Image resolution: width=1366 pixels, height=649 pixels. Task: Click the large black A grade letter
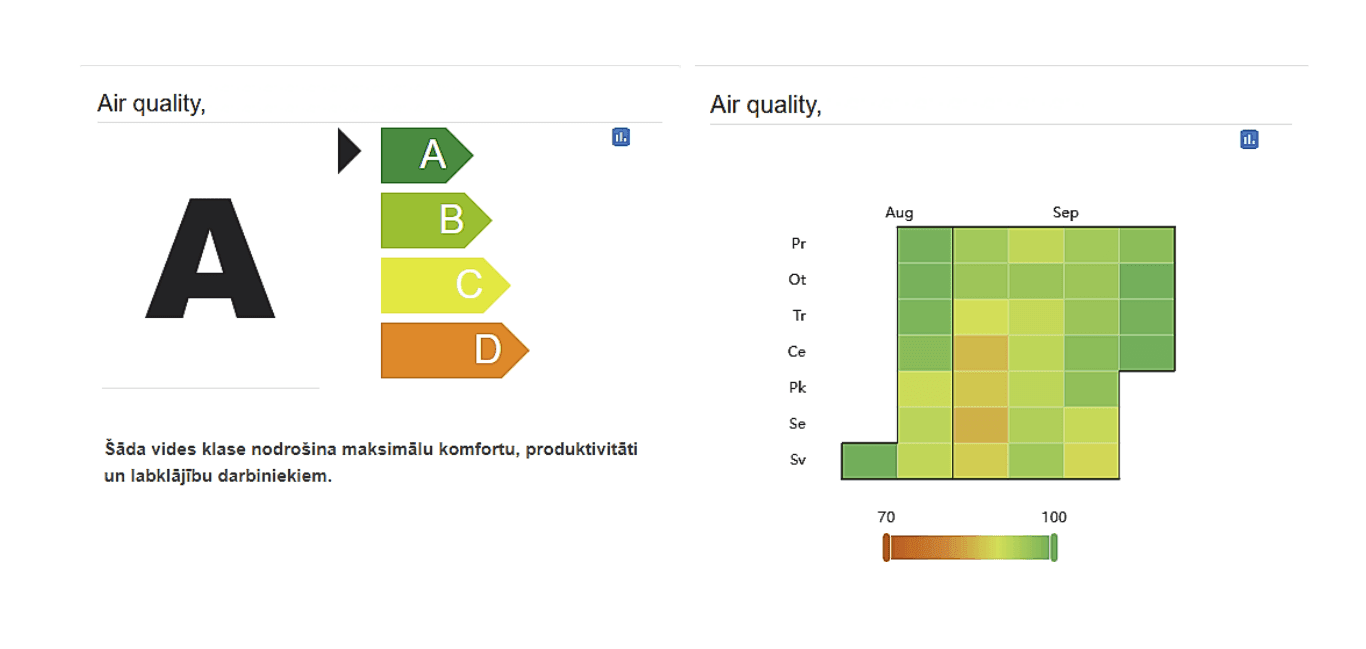[210, 258]
